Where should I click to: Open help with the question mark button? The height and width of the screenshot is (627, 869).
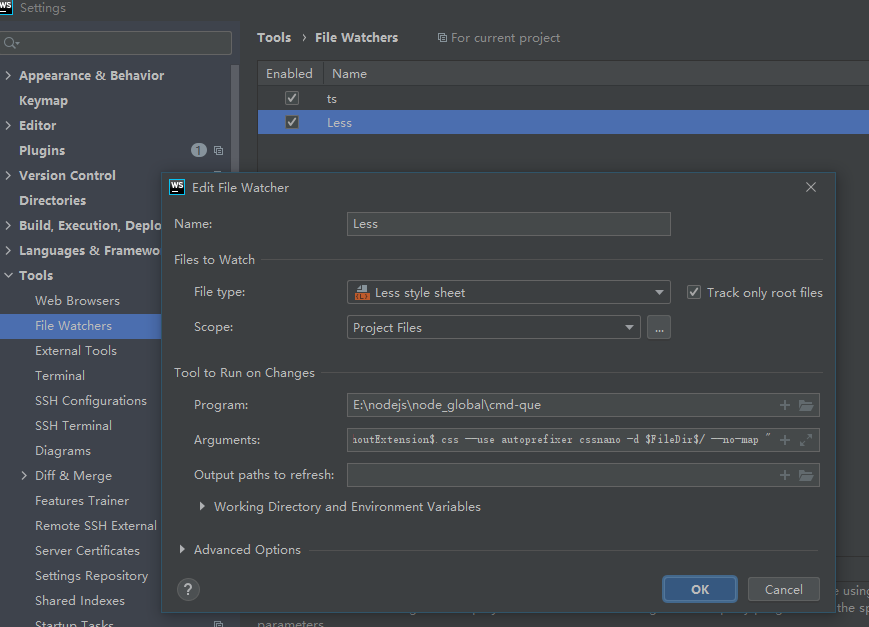[x=188, y=589]
